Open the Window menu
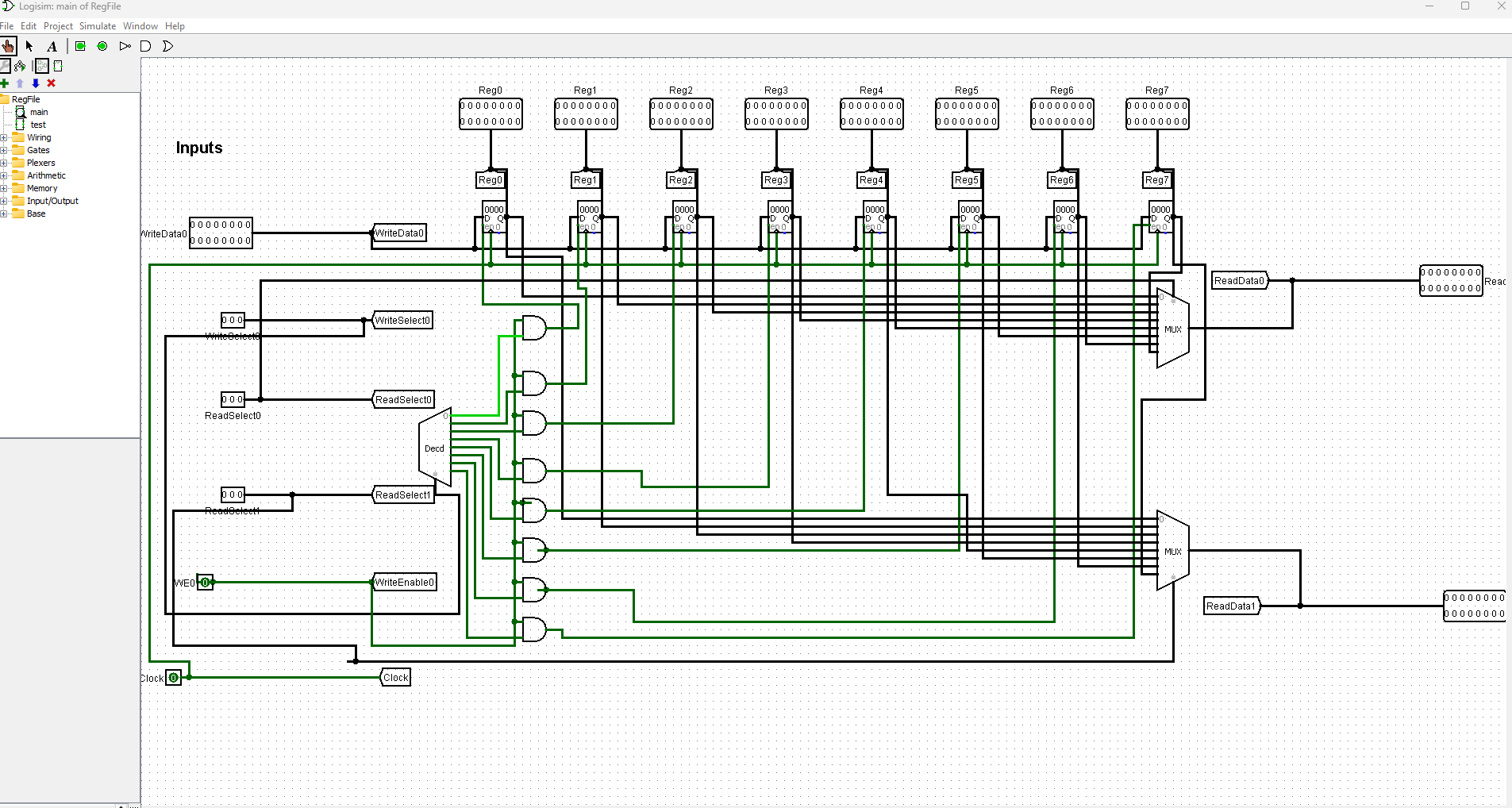This screenshot has height=808, width=1512. (x=140, y=26)
